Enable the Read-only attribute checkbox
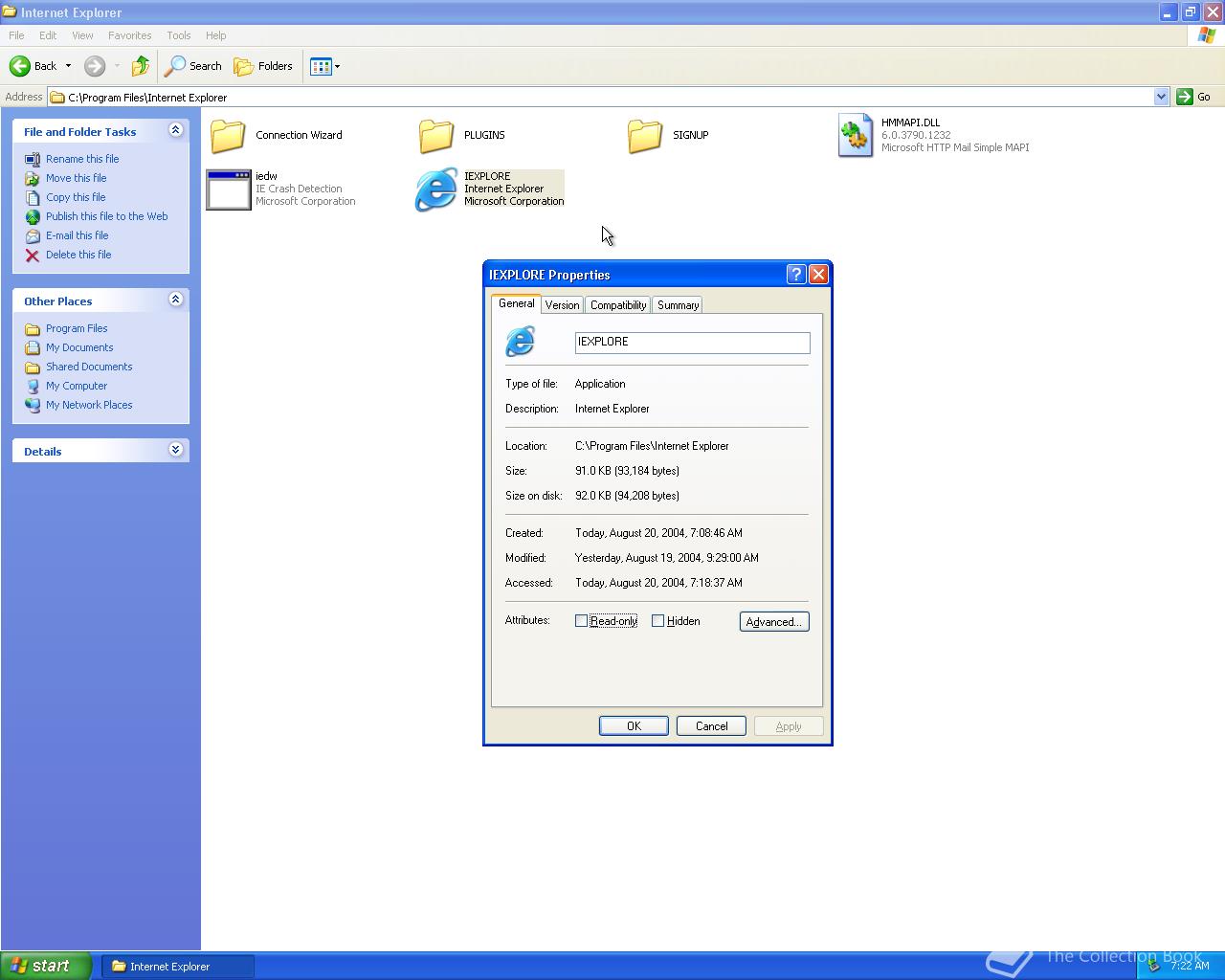Image resolution: width=1225 pixels, height=980 pixels. point(581,621)
